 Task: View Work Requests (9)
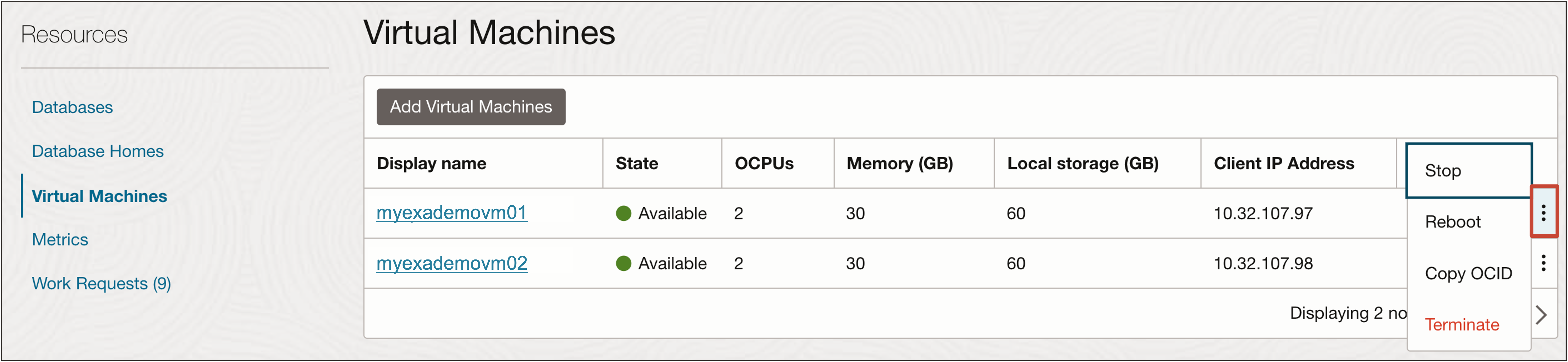coord(101,284)
